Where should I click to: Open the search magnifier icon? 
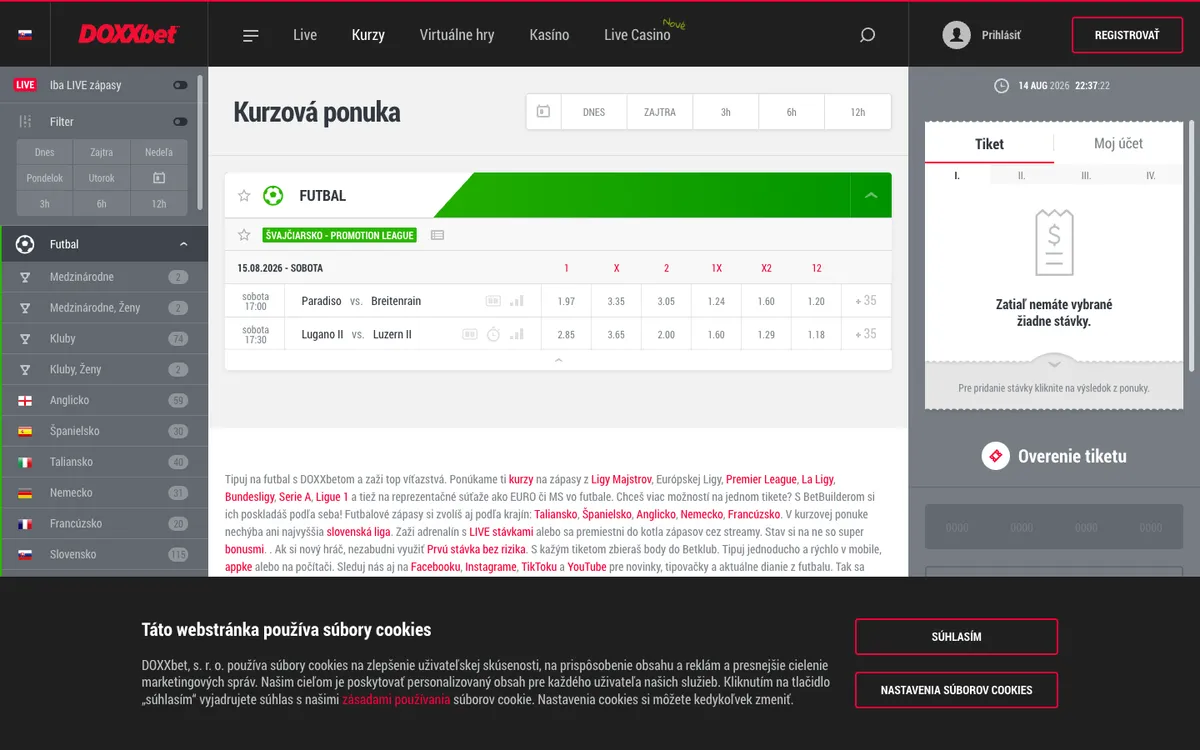pos(867,35)
